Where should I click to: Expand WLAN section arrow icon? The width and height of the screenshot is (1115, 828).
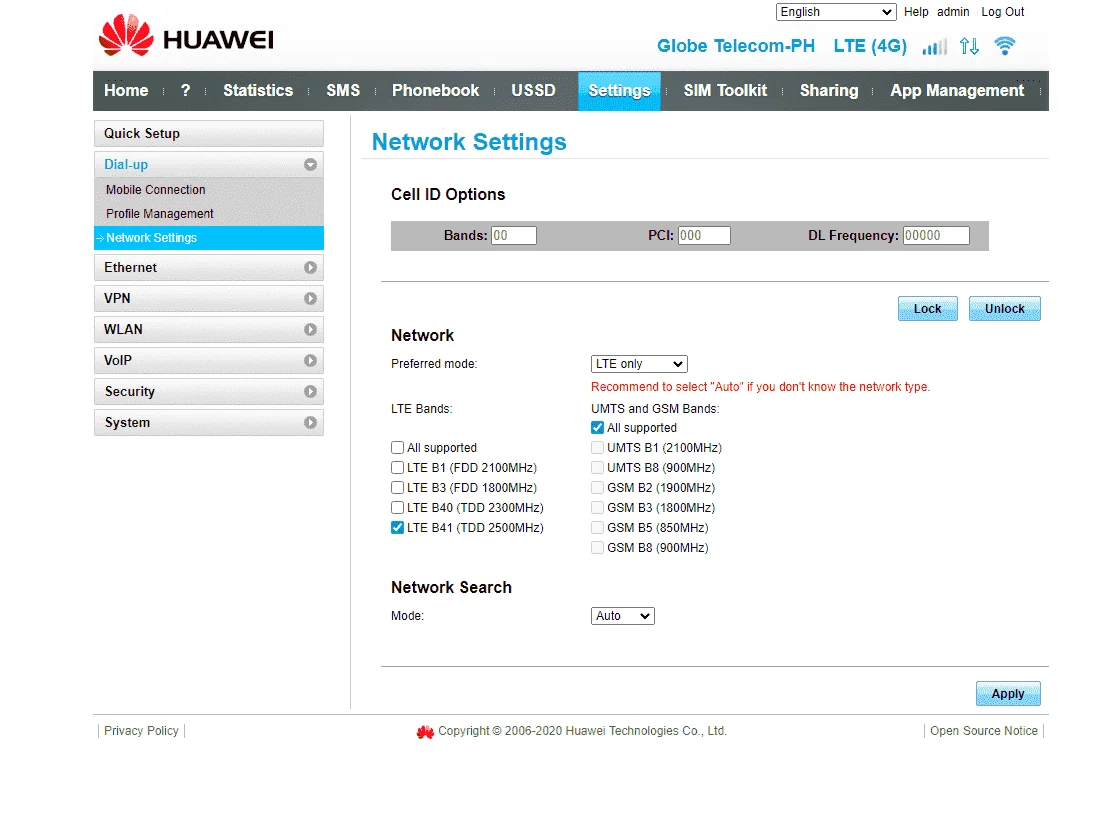pyautogui.click(x=310, y=329)
